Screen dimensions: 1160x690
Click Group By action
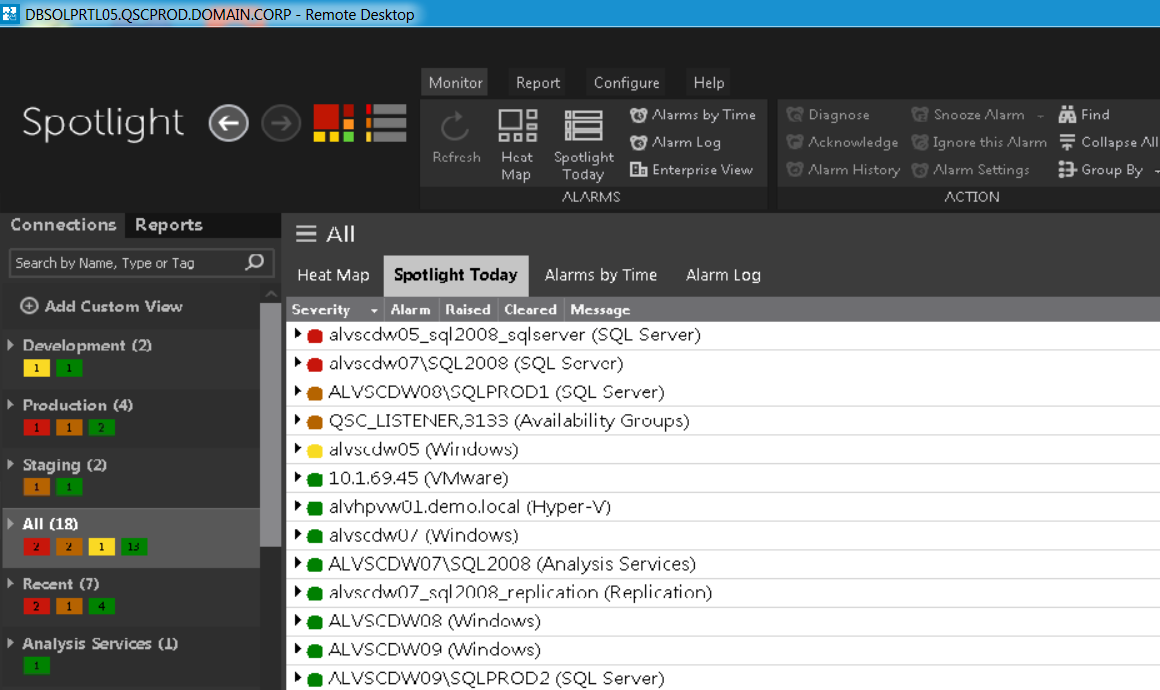1101,169
